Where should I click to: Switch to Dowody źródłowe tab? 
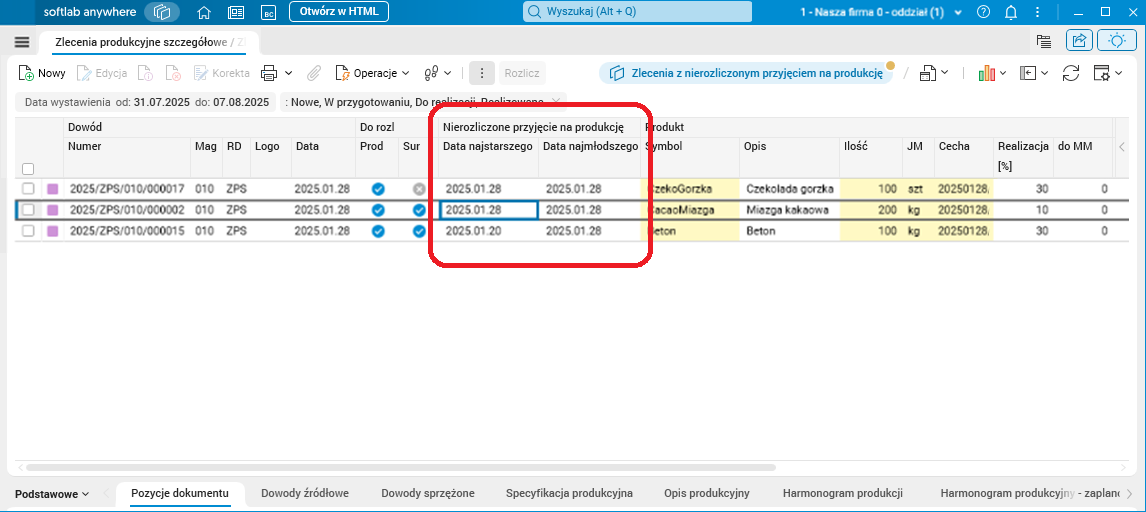point(305,493)
